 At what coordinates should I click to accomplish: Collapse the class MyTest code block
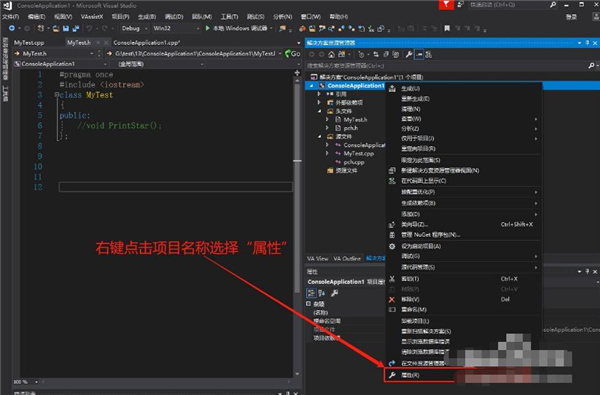coord(56,94)
